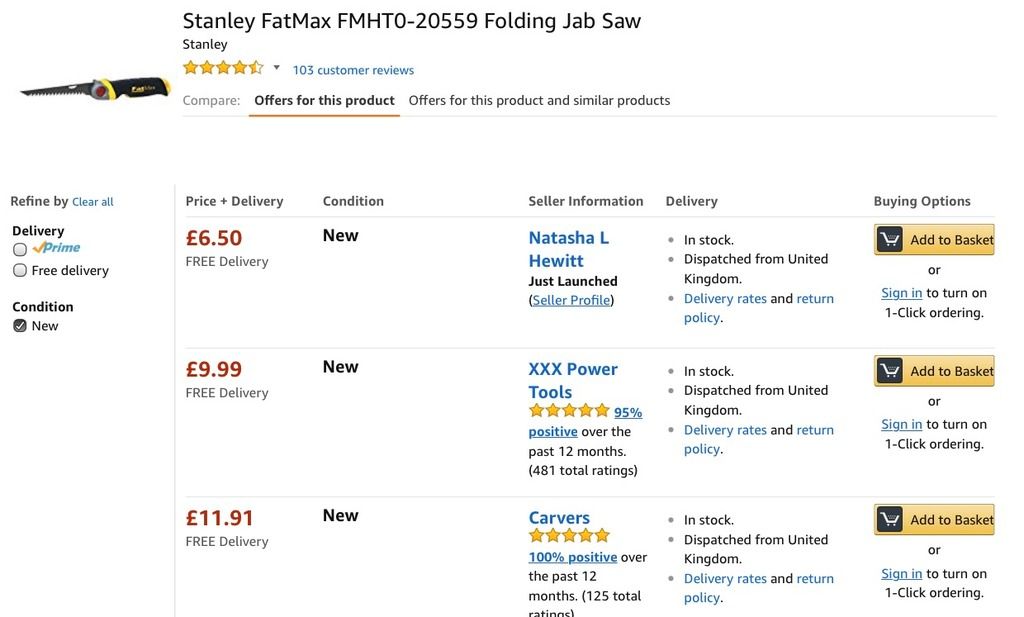Select the Offers for this product tab
Viewport: 1024px width, 617px height.
[x=324, y=100]
